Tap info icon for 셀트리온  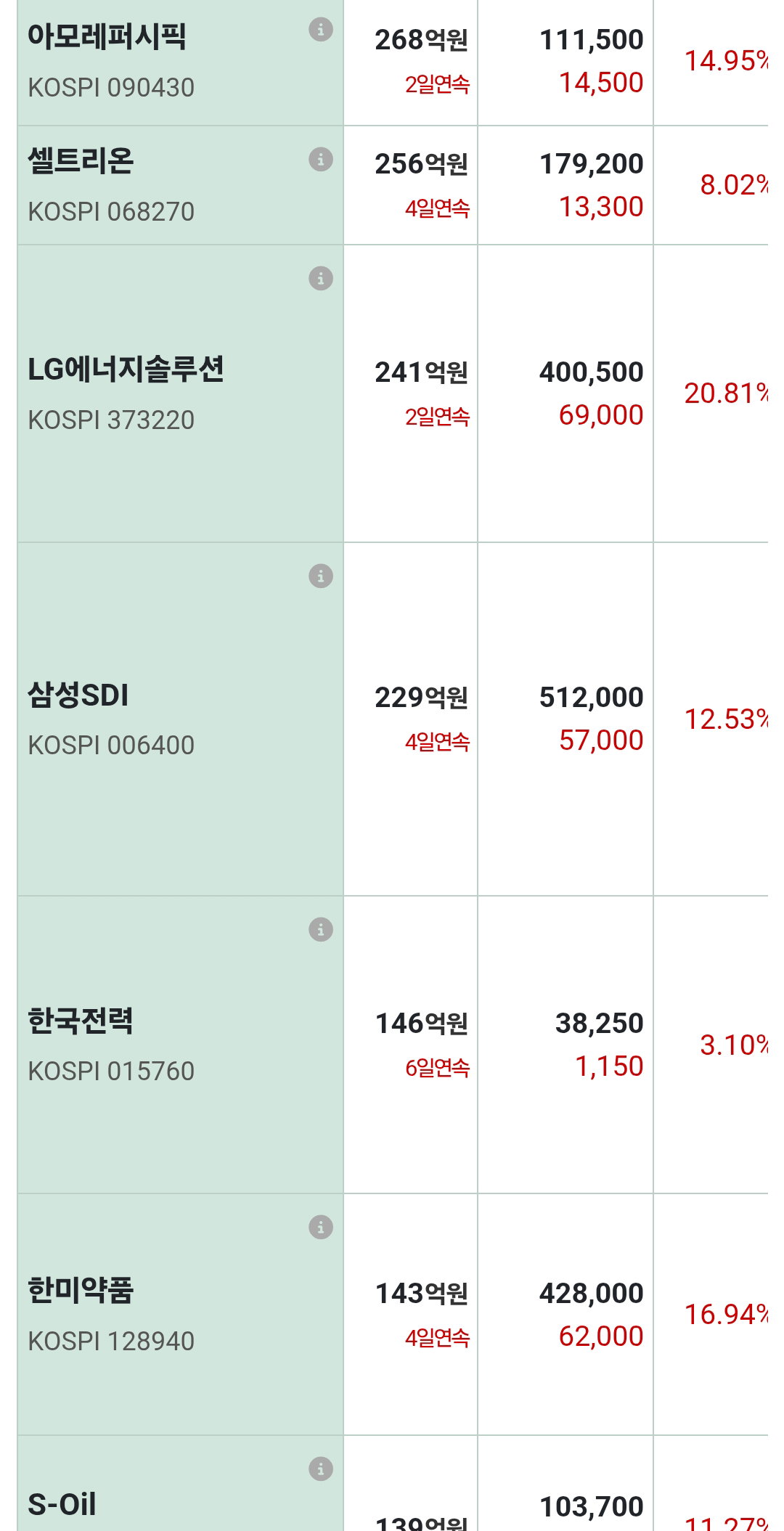click(x=321, y=159)
